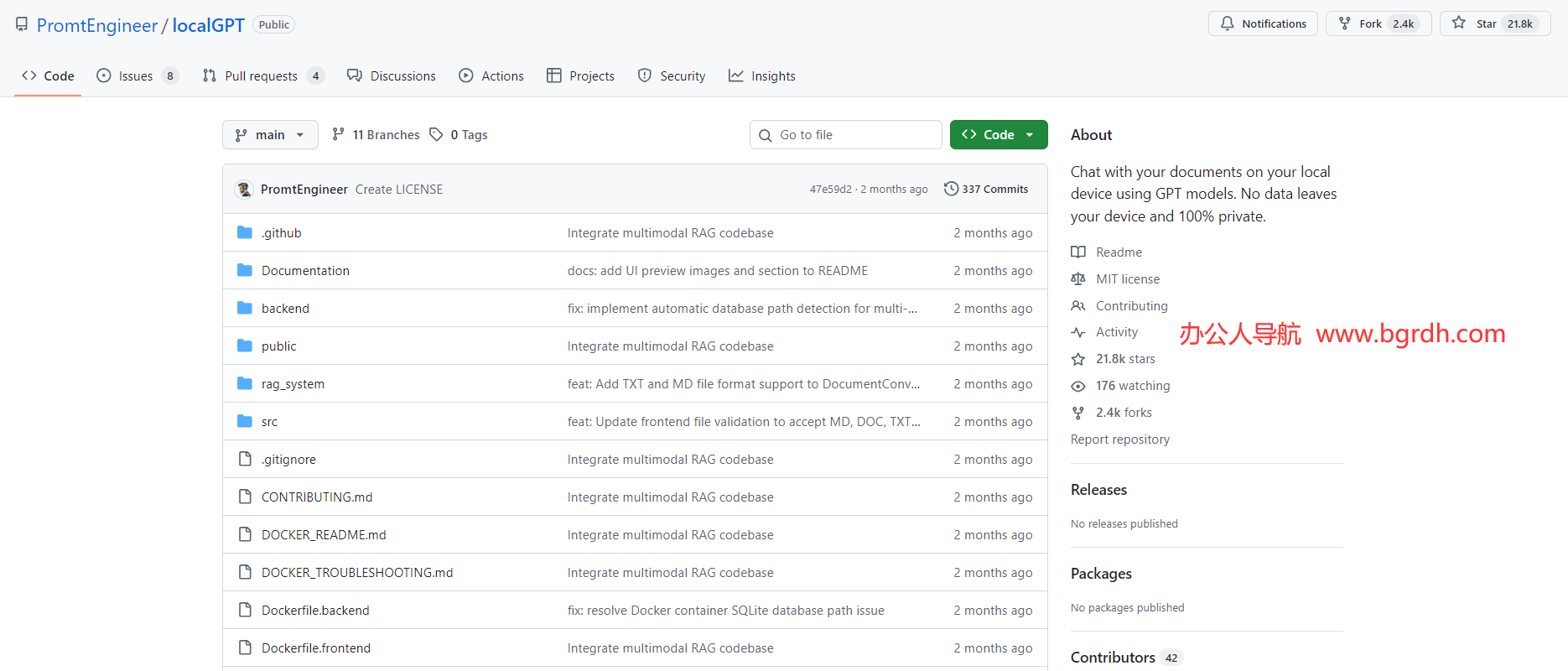Viewport: 1568px width, 671px height.
Task: Open the Releases heading link
Action: point(1098,490)
